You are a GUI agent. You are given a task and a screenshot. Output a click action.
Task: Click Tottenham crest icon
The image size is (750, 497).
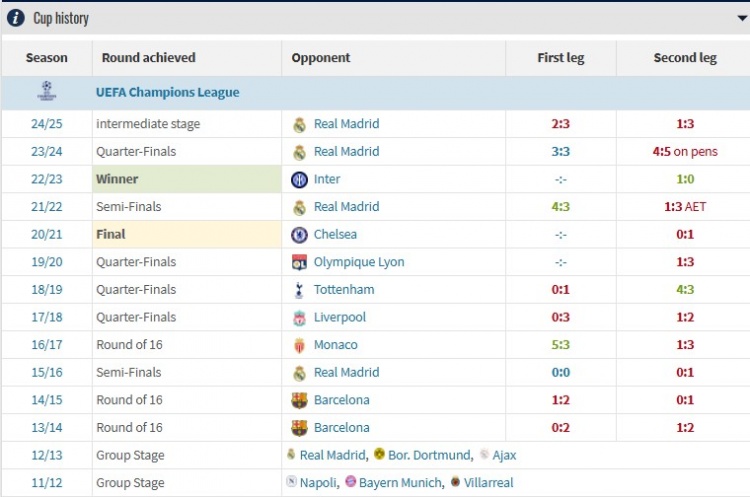(x=299, y=290)
